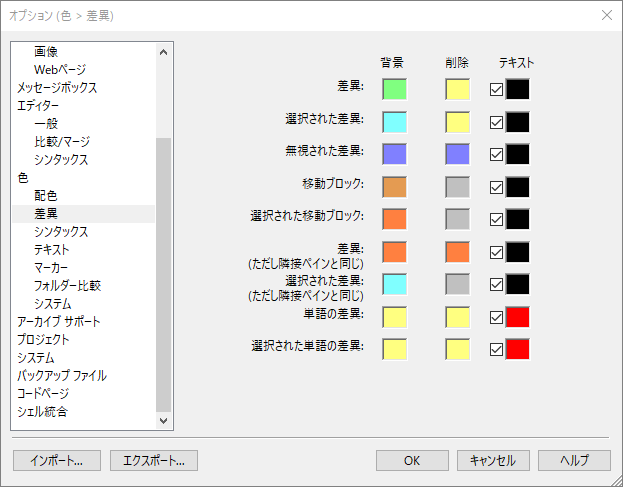Select シンタックス under エディター
Screen dimensions: 623x487
(x=61, y=160)
